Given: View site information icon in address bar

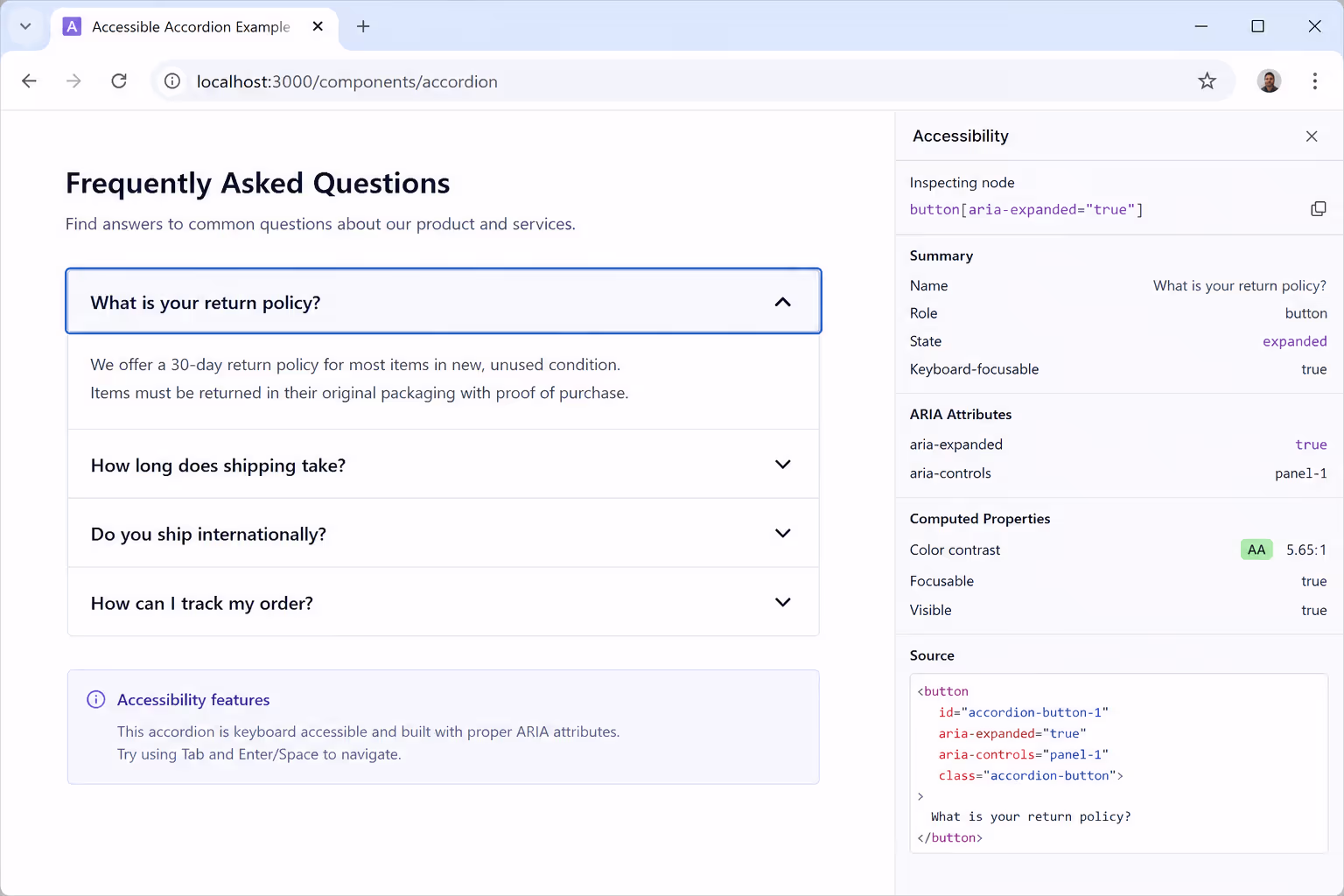Looking at the screenshot, I should [x=172, y=81].
